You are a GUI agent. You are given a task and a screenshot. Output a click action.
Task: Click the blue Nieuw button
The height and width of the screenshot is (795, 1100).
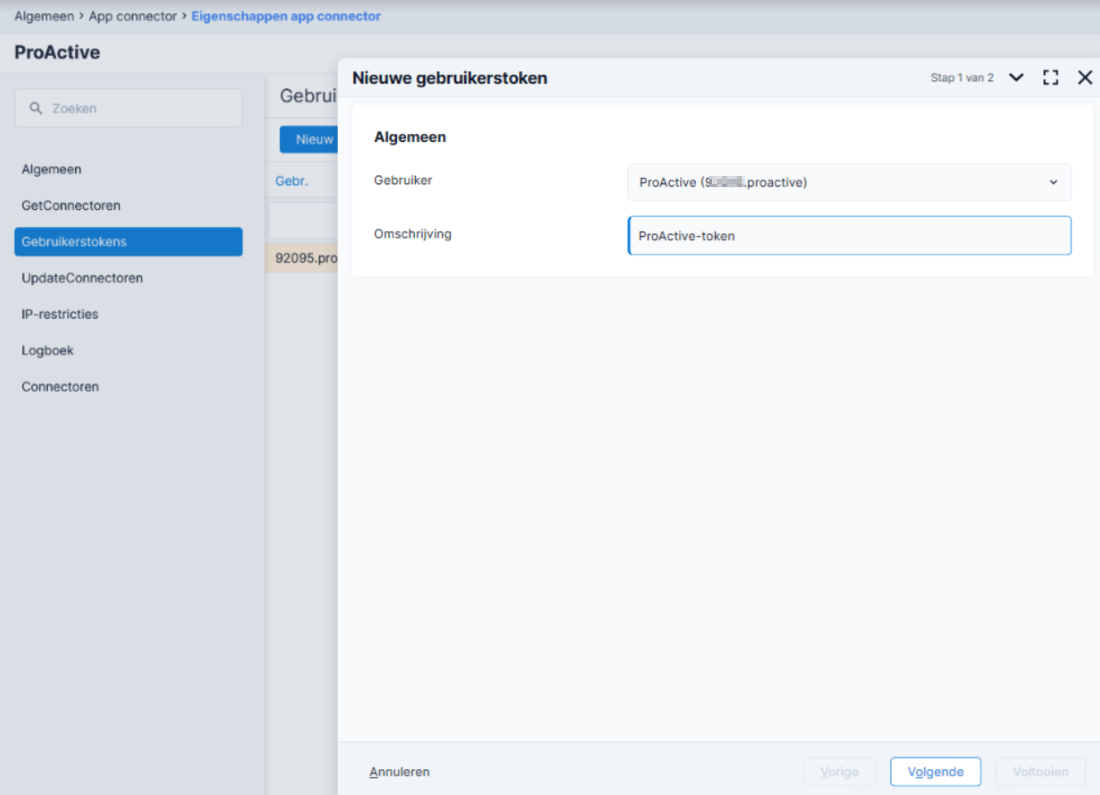309,140
